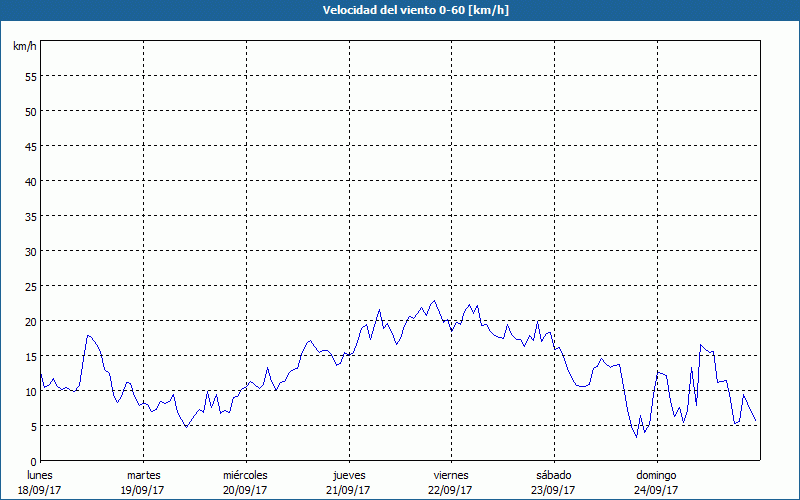The image size is (800, 500).
Task: Click the 'lunes' day label
Action: coord(40,475)
